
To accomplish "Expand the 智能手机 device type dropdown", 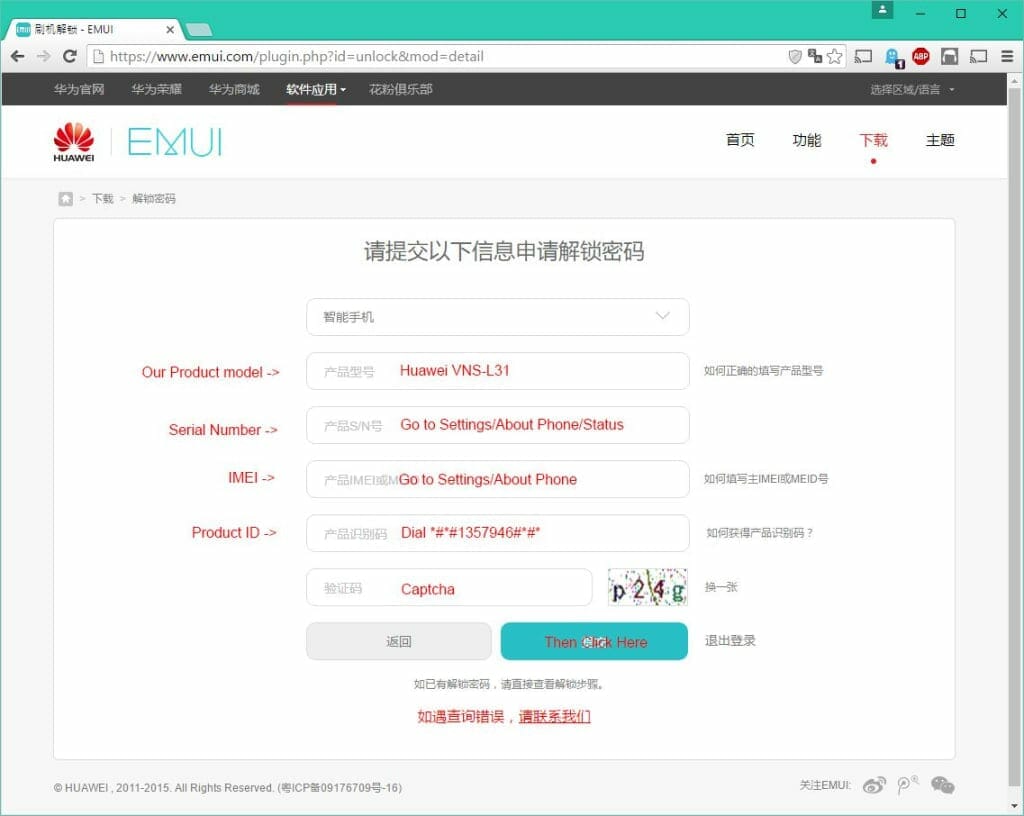I will 497,317.
